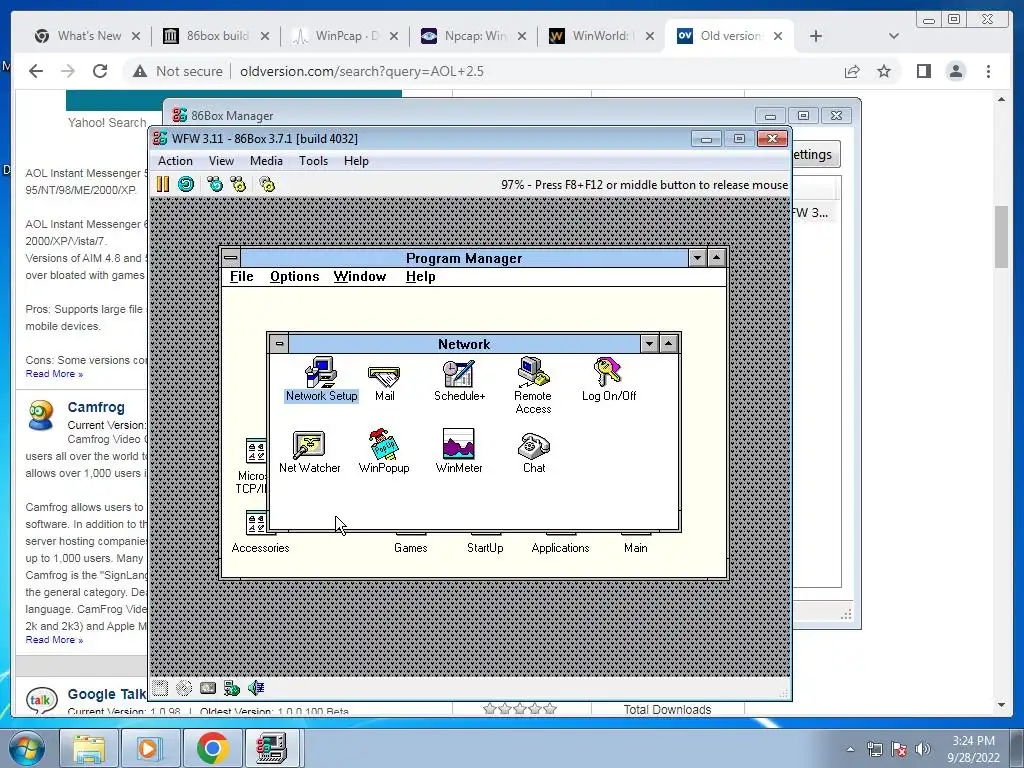
Task: Click the Program Manager minimize down-arrow
Action: tap(697, 257)
